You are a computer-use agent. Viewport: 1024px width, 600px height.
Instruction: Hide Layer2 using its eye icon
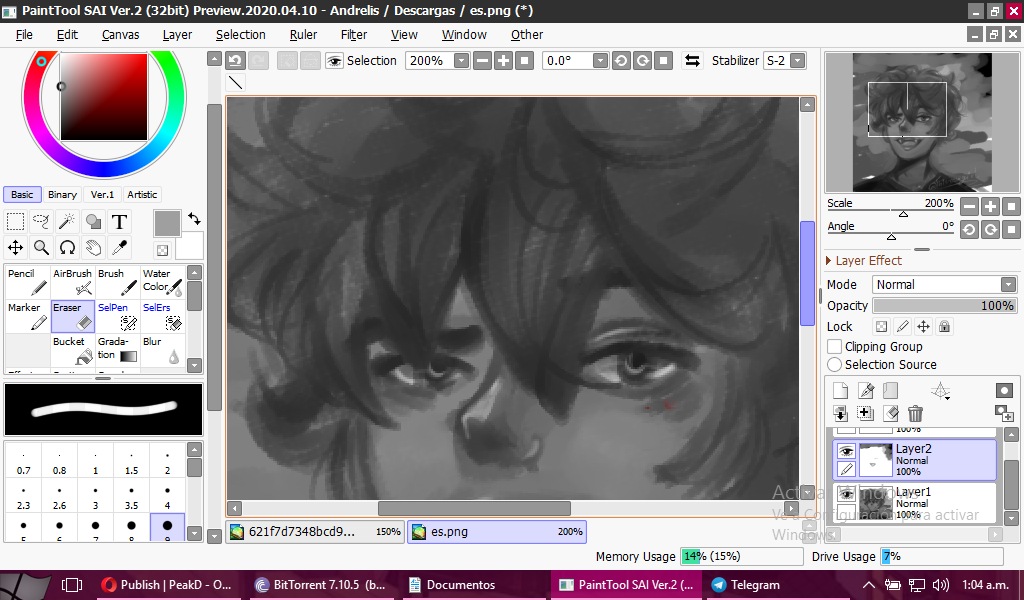click(846, 451)
